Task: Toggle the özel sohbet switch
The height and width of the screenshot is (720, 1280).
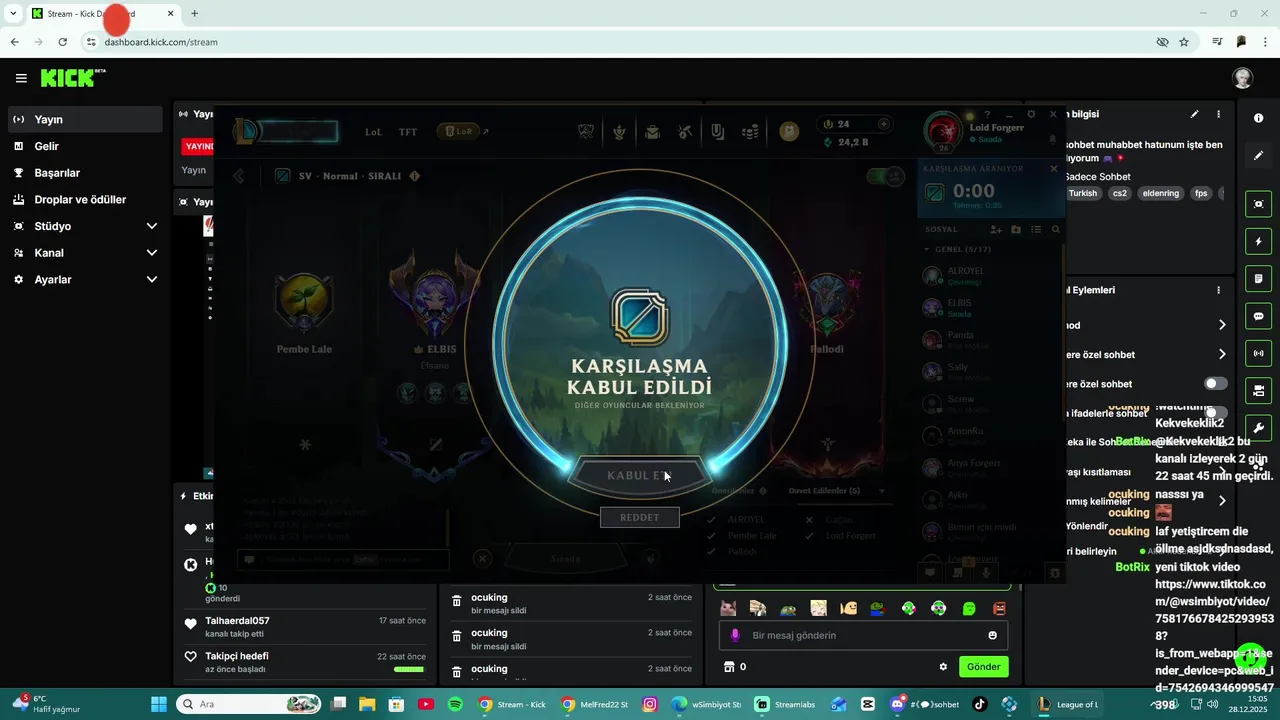Action: 1216,384
